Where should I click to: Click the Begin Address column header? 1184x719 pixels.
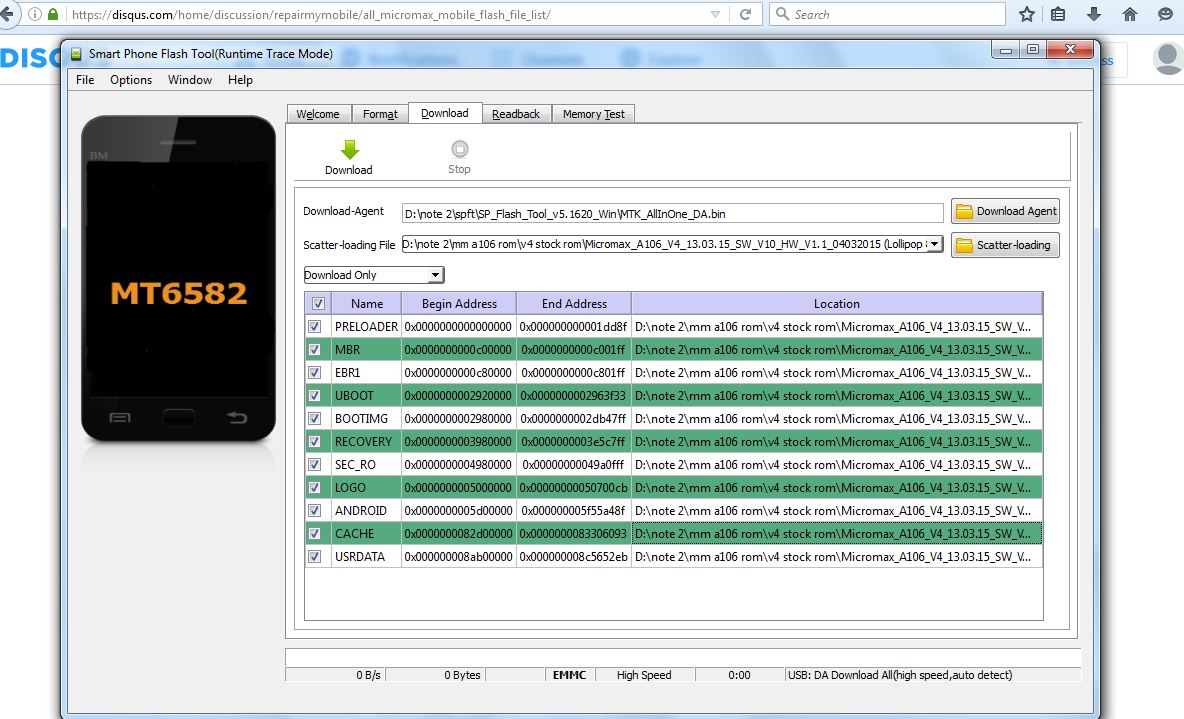coord(459,304)
